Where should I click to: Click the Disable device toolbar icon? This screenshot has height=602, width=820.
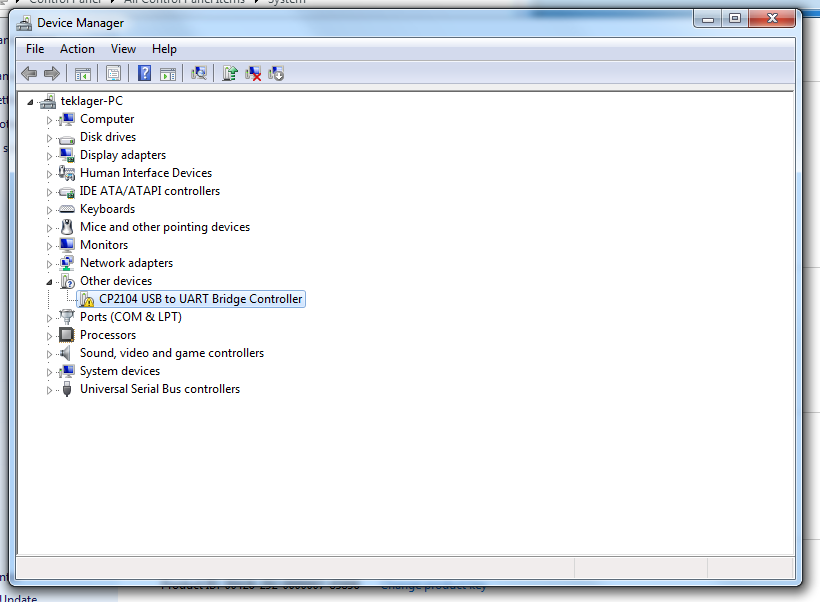pyautogui.click(x=276, y=72)
